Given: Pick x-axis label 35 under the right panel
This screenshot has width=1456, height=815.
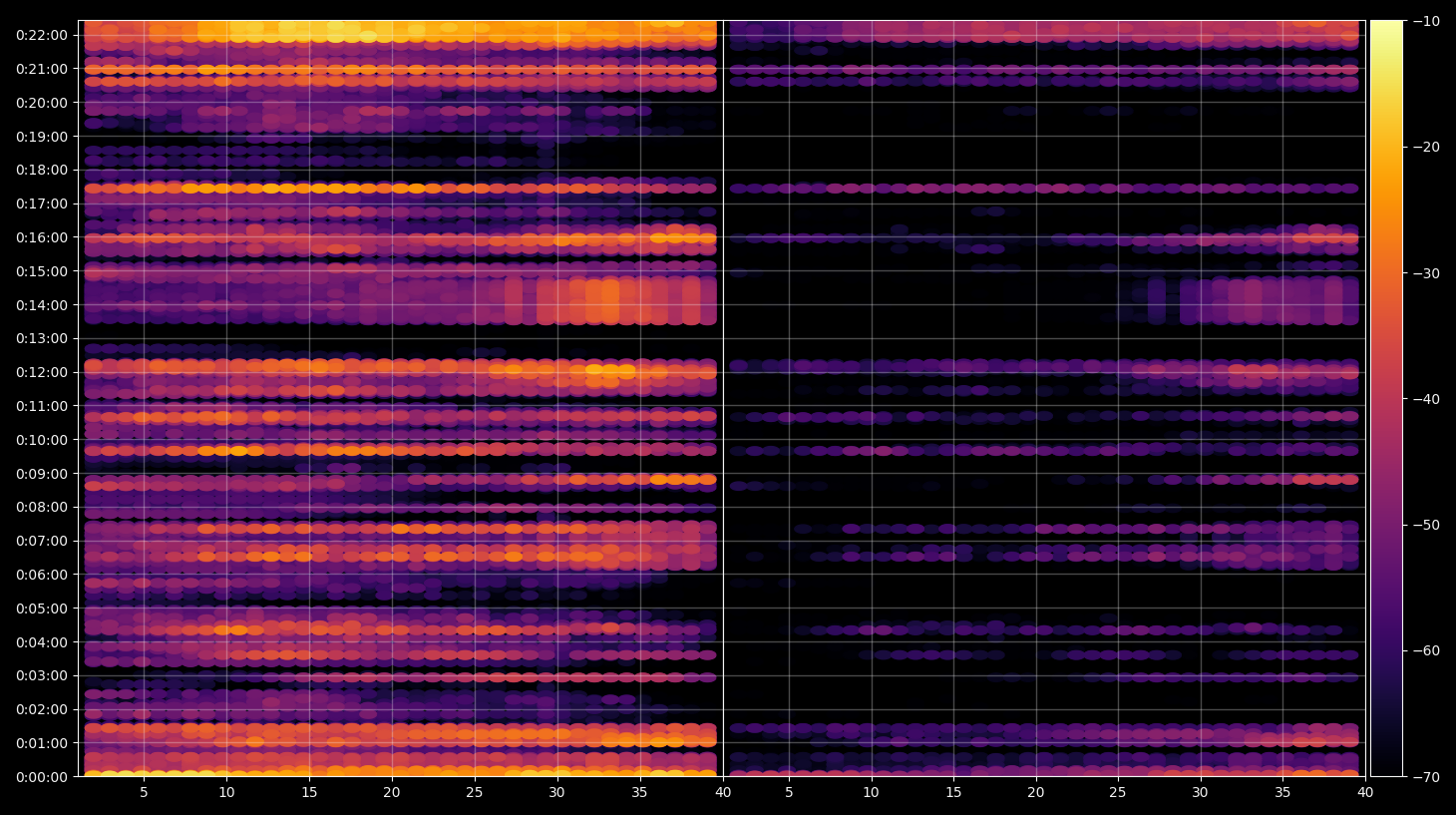Looking at the screenshot, I should [1282, 793].
